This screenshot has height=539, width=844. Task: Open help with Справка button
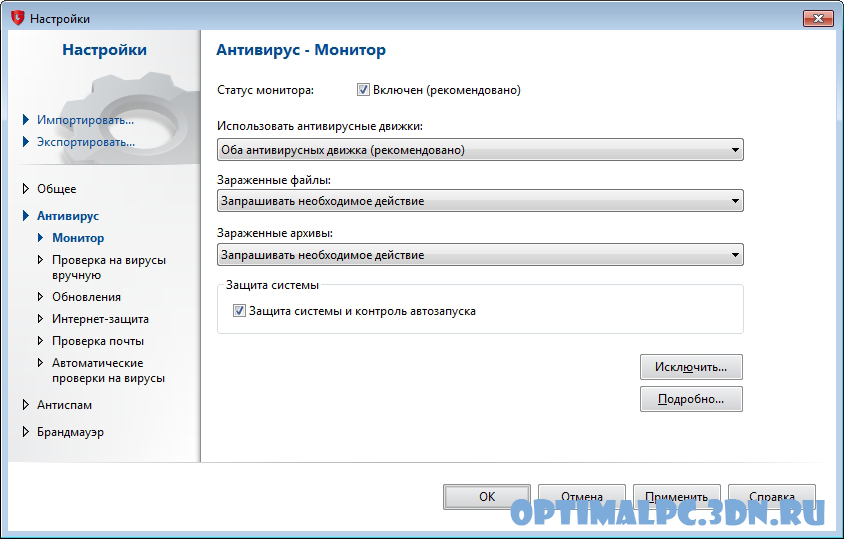(772, 496)
